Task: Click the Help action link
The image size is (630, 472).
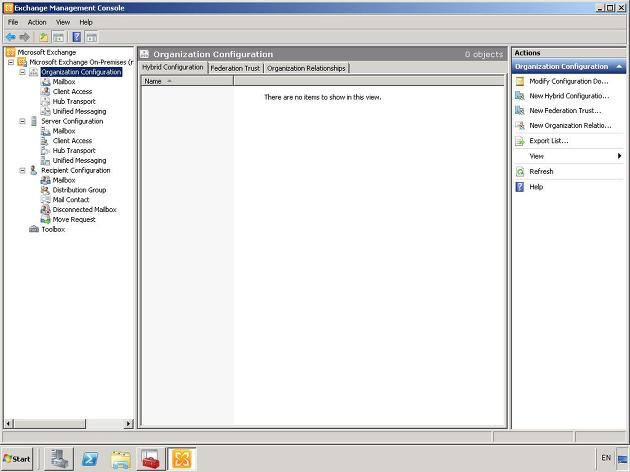Action: point(536,187)
